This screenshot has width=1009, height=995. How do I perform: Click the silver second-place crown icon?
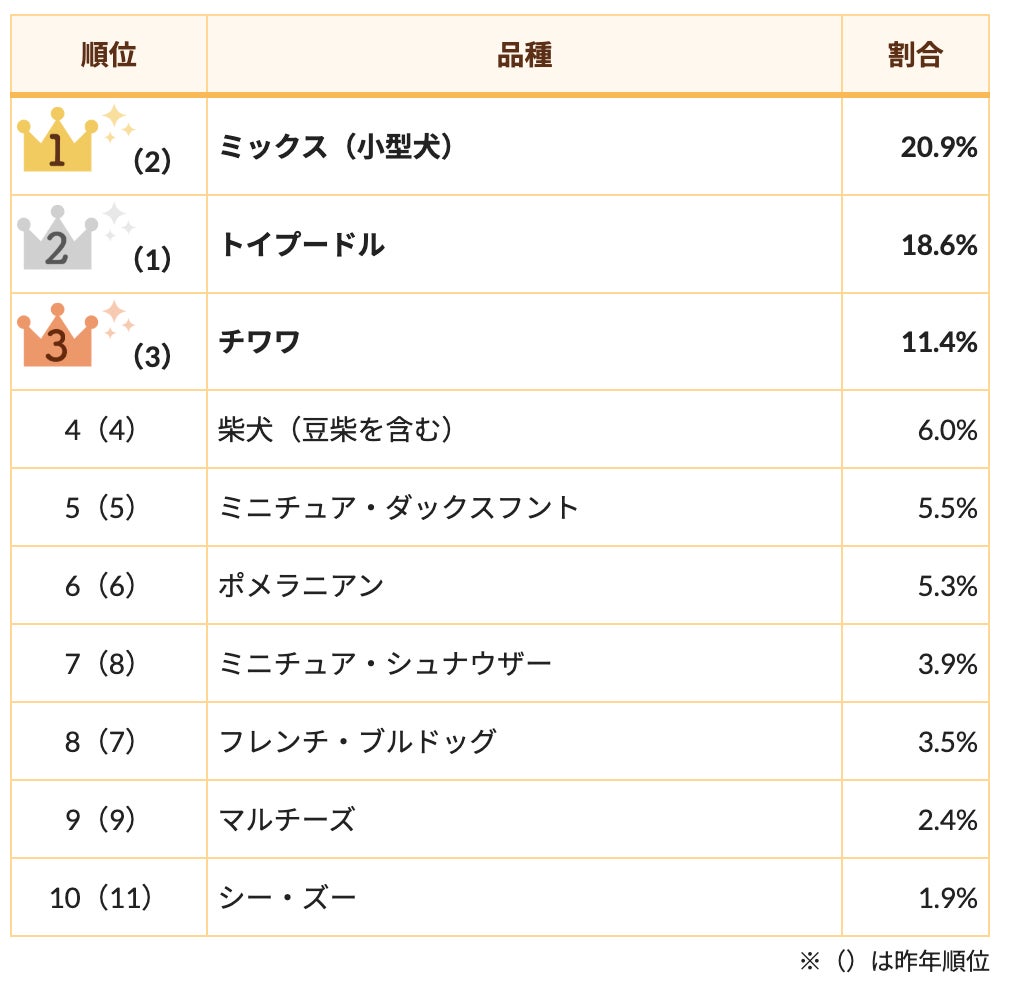coord(57,242)
